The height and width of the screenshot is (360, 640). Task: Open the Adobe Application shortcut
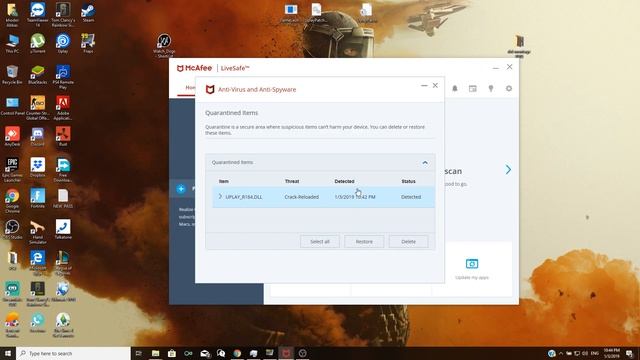[x=63, y=108]
